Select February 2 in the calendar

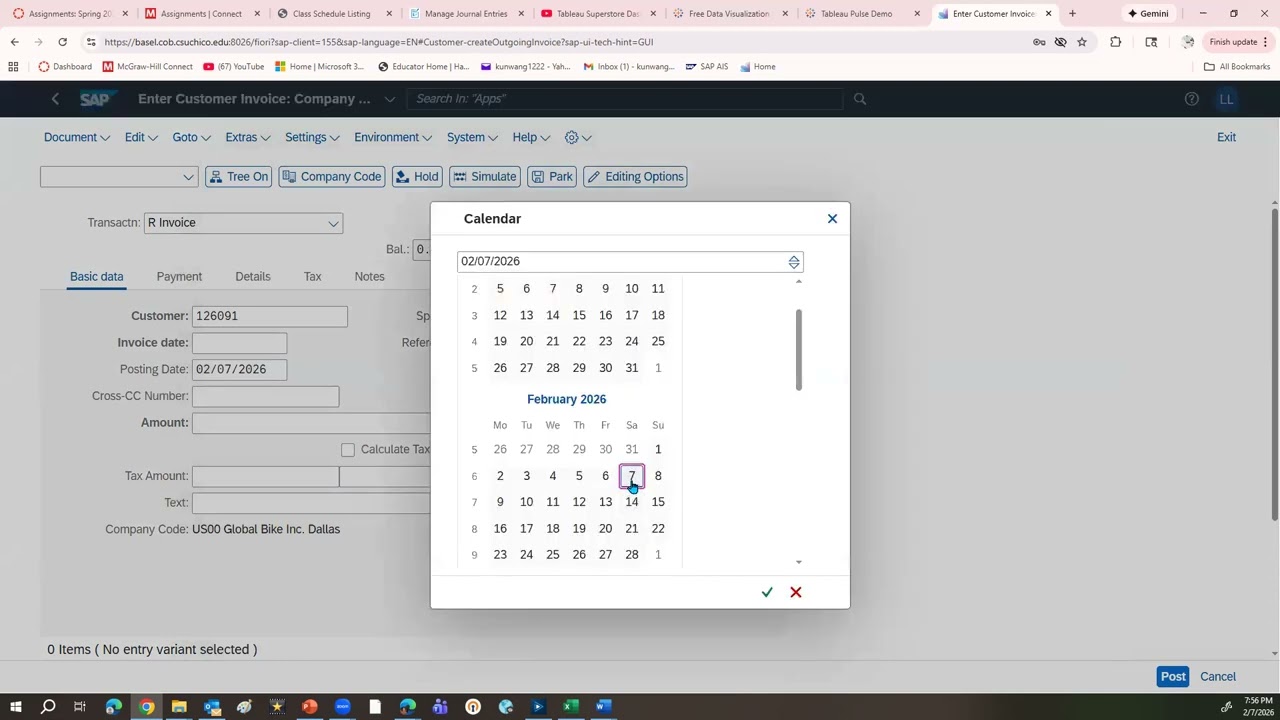500,476
